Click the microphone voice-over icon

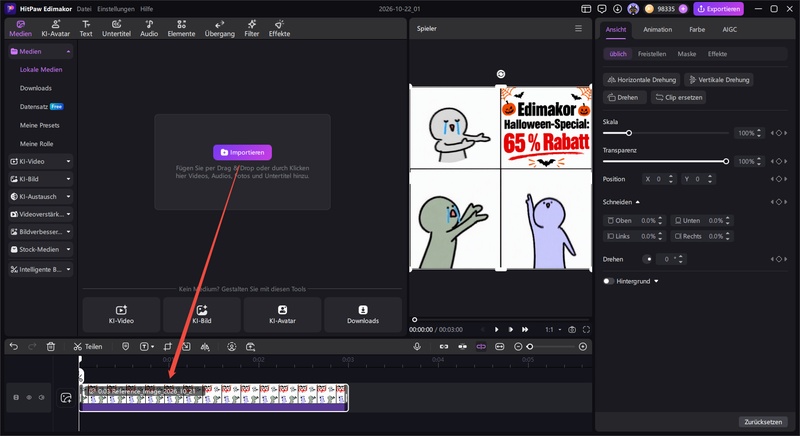417,347
